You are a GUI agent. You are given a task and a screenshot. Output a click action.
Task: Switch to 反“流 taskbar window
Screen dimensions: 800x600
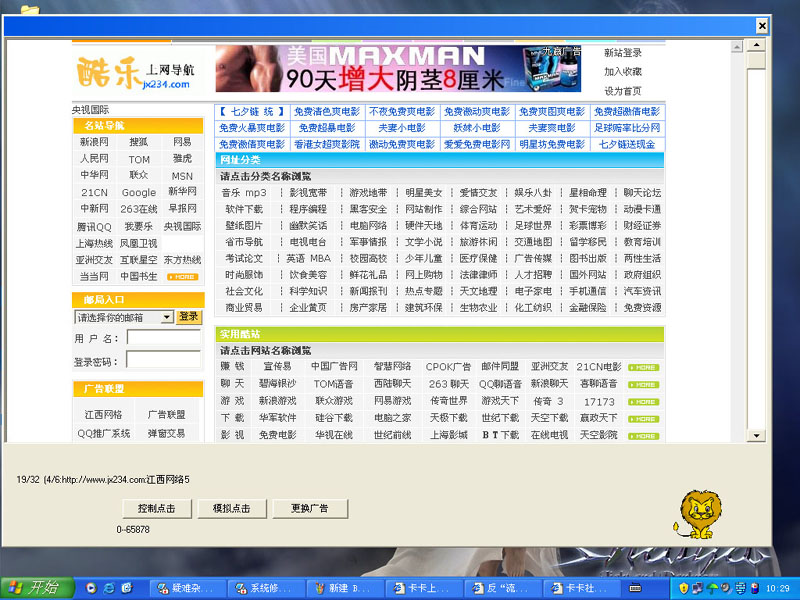[x=503, y=588]
